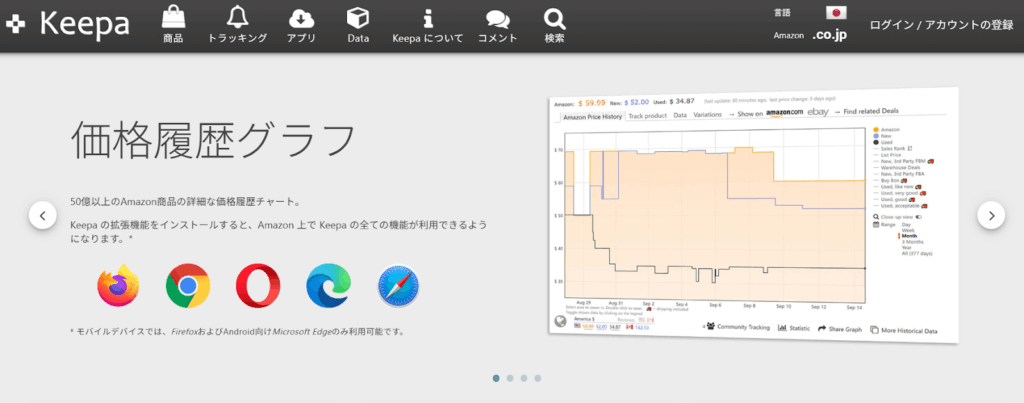Screen dimensions: 1024x403
Task: Click the Safari compass icon
Action: (x=398, y=285)
